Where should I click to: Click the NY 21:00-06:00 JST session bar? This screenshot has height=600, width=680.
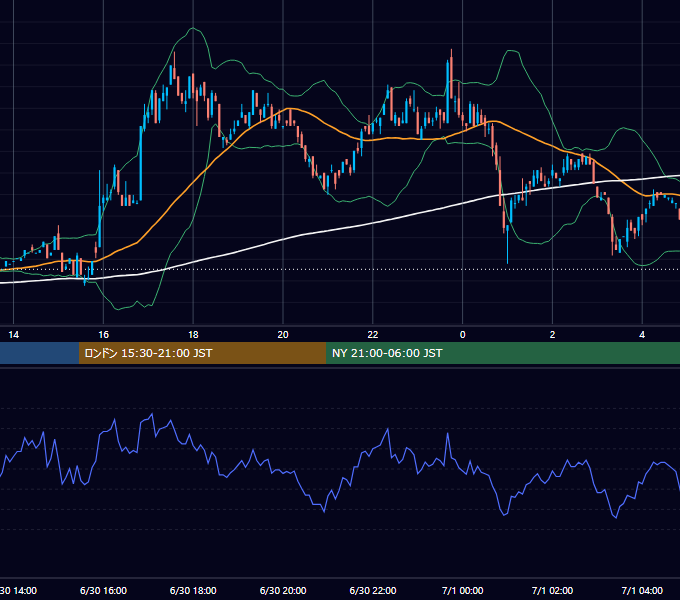503,353
